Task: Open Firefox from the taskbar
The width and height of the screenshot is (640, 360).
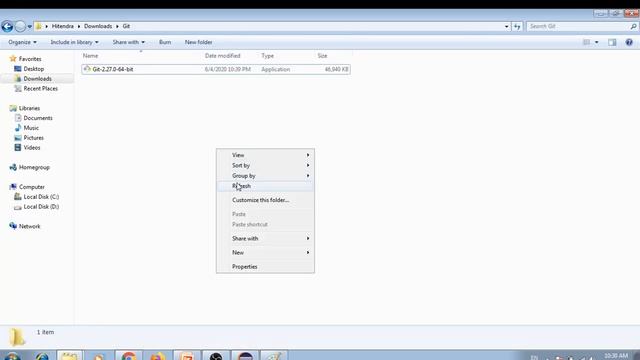Action: (157, 356)
